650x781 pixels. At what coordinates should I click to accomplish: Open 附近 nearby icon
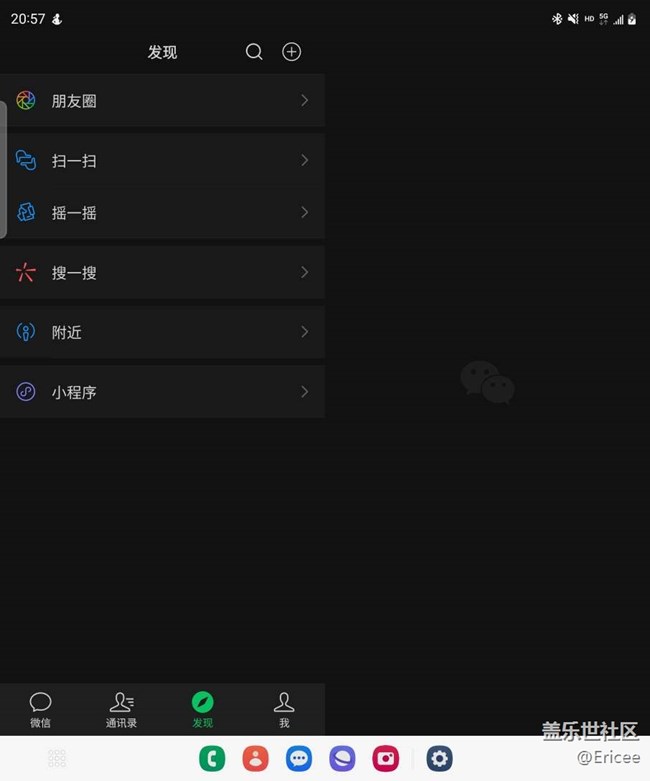[26, 332]
